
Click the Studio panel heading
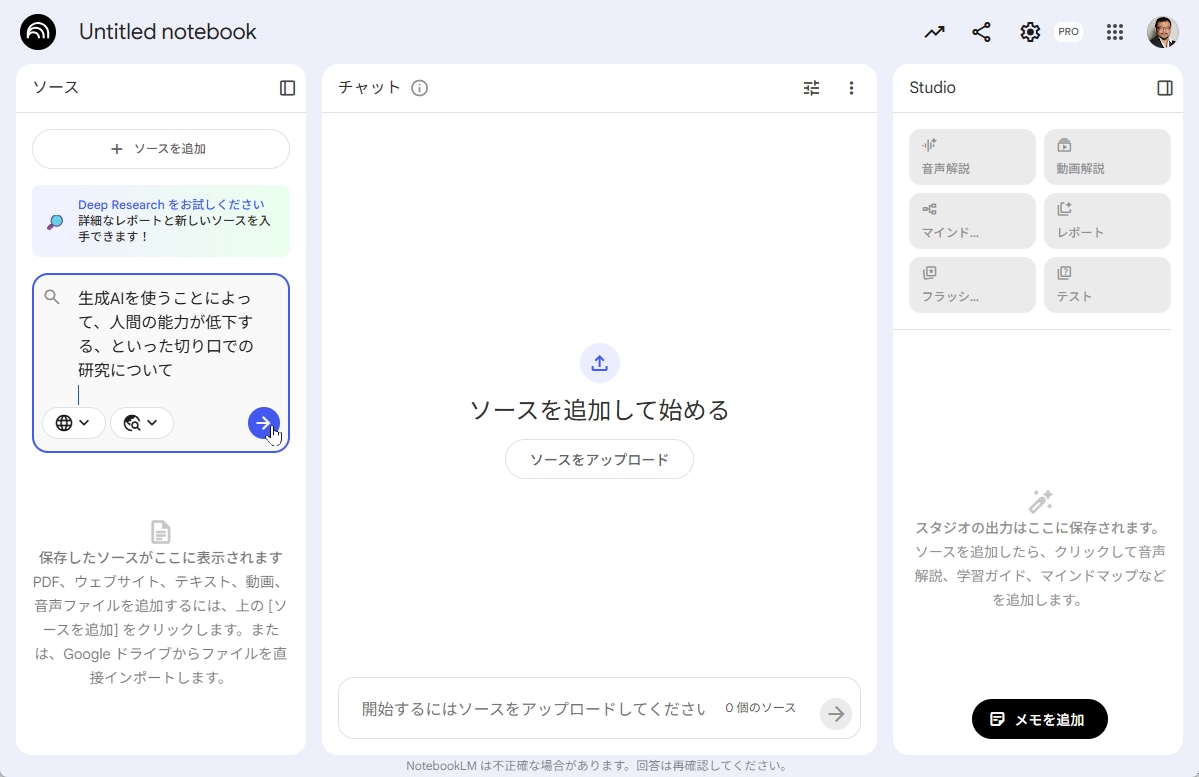[932, 87]
